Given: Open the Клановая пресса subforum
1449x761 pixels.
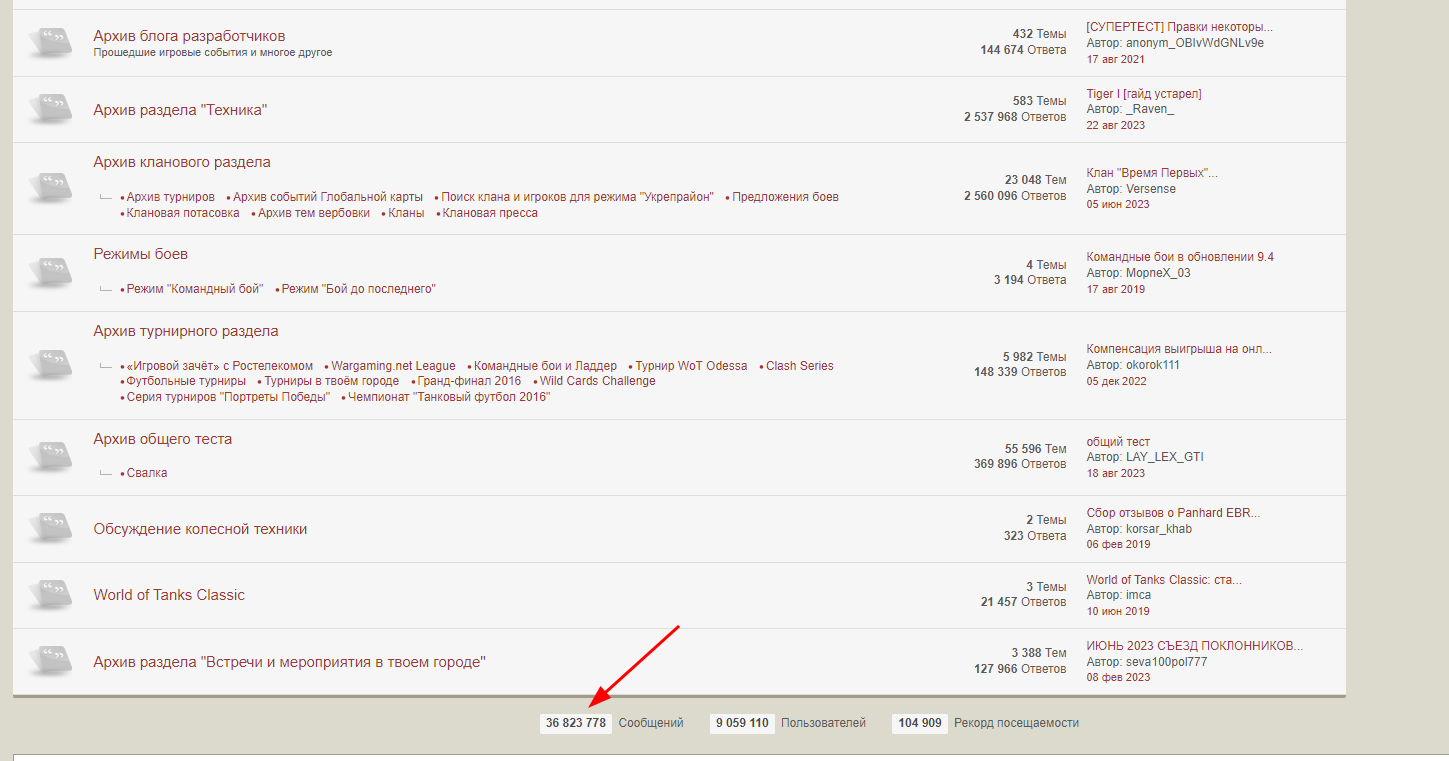Looking at the screenshot, I should (490, 213).
